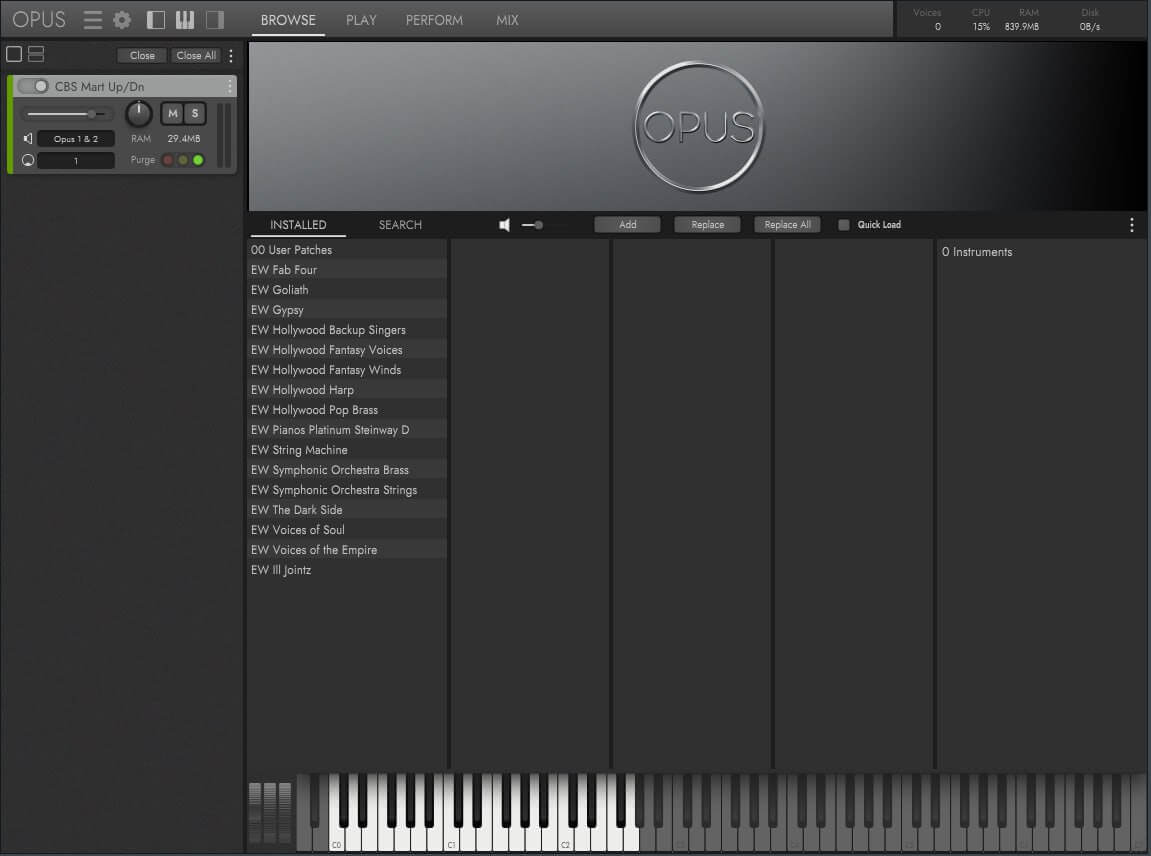
Task: Select EW Hollywood Fantasy Voices library
Action: click(349, 349)
